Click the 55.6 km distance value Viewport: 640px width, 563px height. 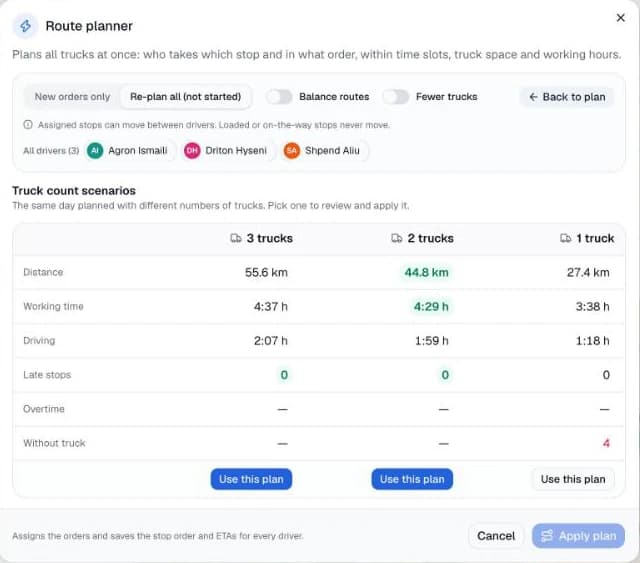pyautogui.click(x=266, y=272)
